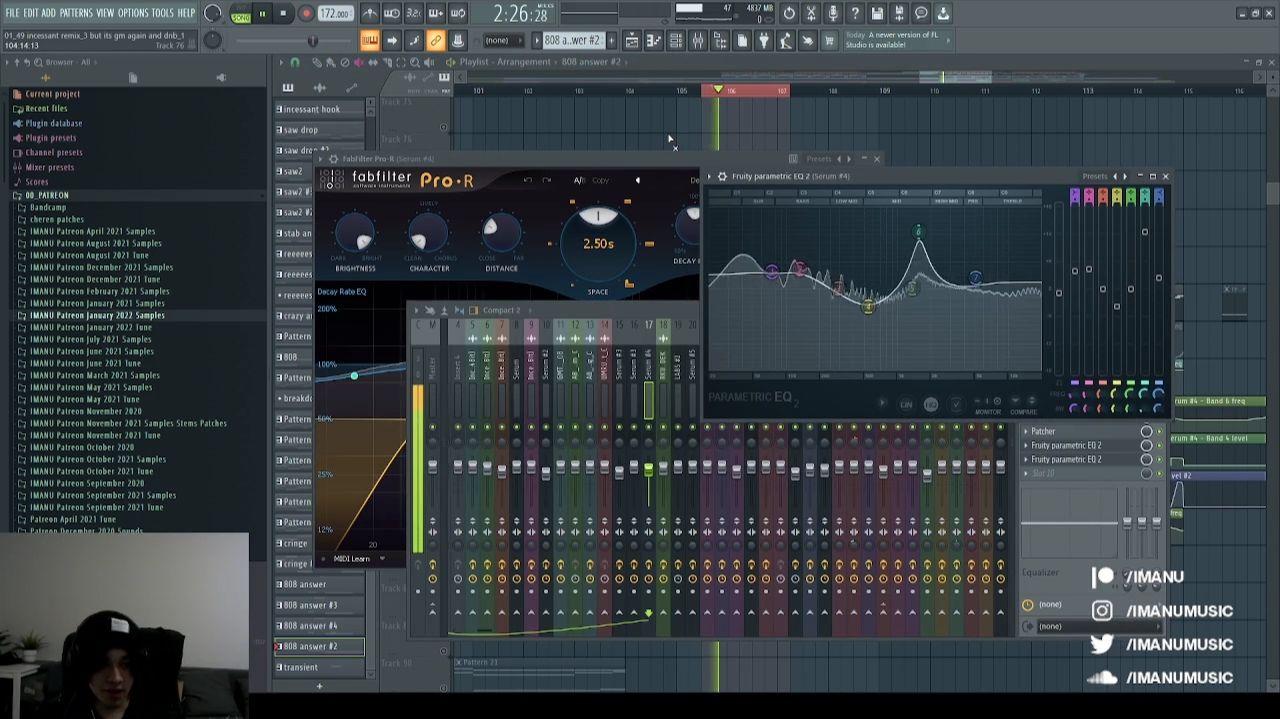
Task: Toggle the loop recording icon
Action: 458,14
